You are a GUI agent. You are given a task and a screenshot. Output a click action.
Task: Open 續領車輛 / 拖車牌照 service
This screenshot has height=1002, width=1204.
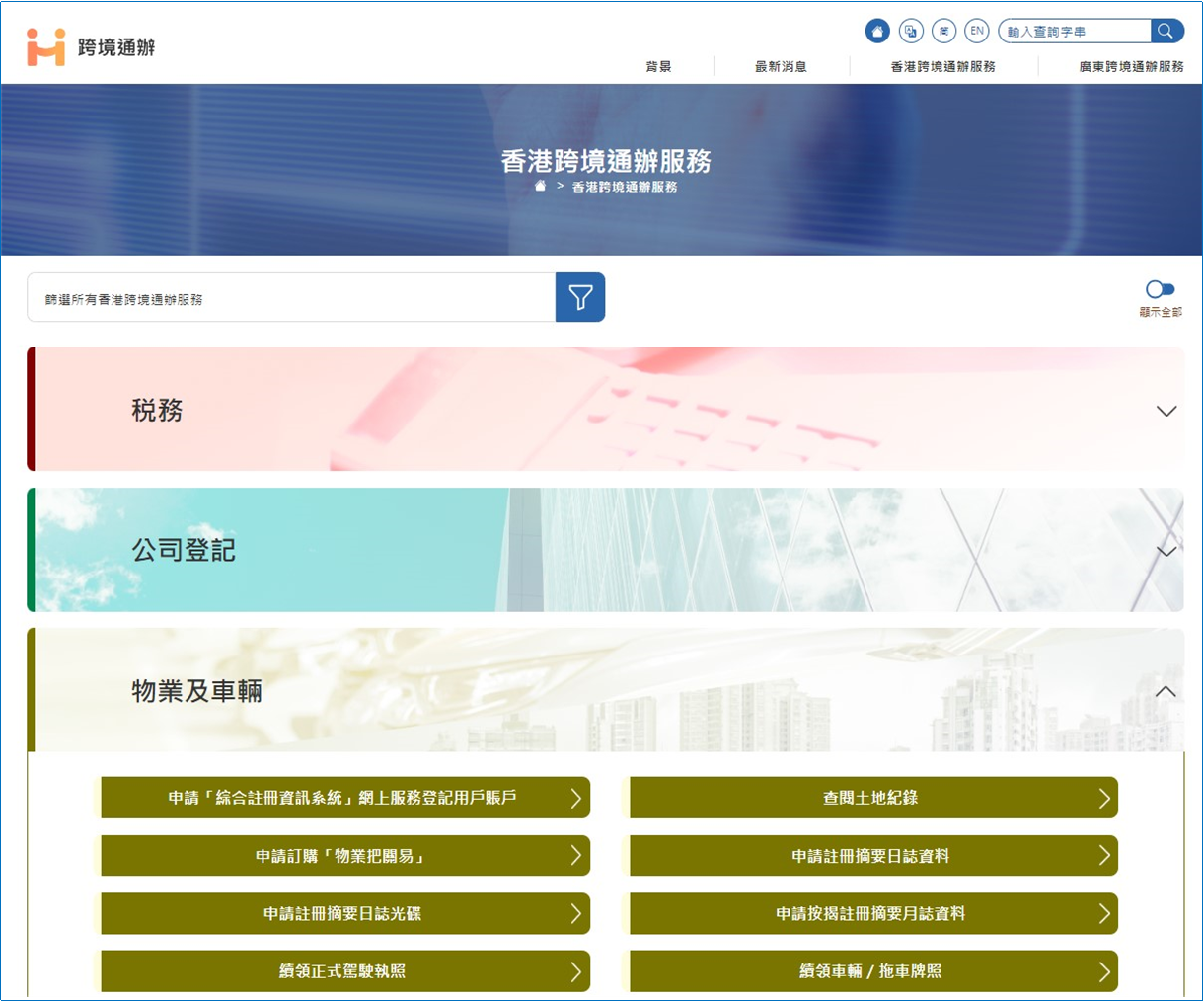coord(873,971)
